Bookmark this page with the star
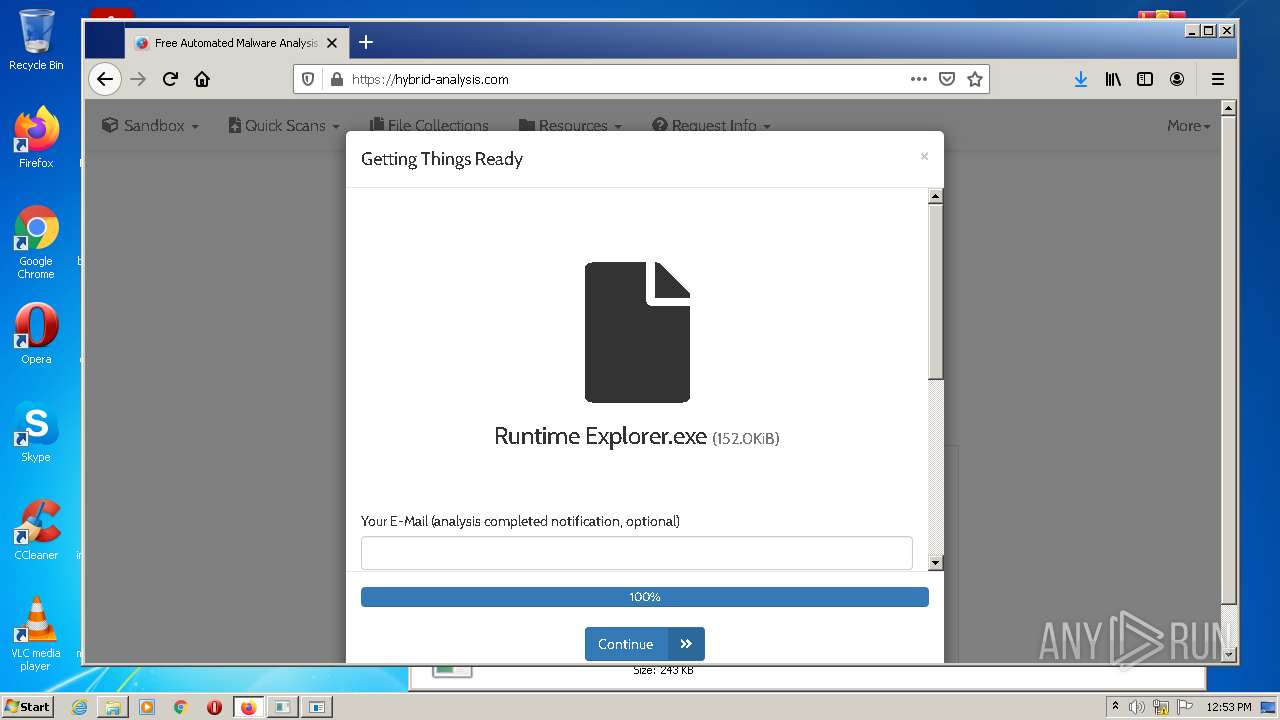This screenshot has height=720, width=1280. point(975,79)
